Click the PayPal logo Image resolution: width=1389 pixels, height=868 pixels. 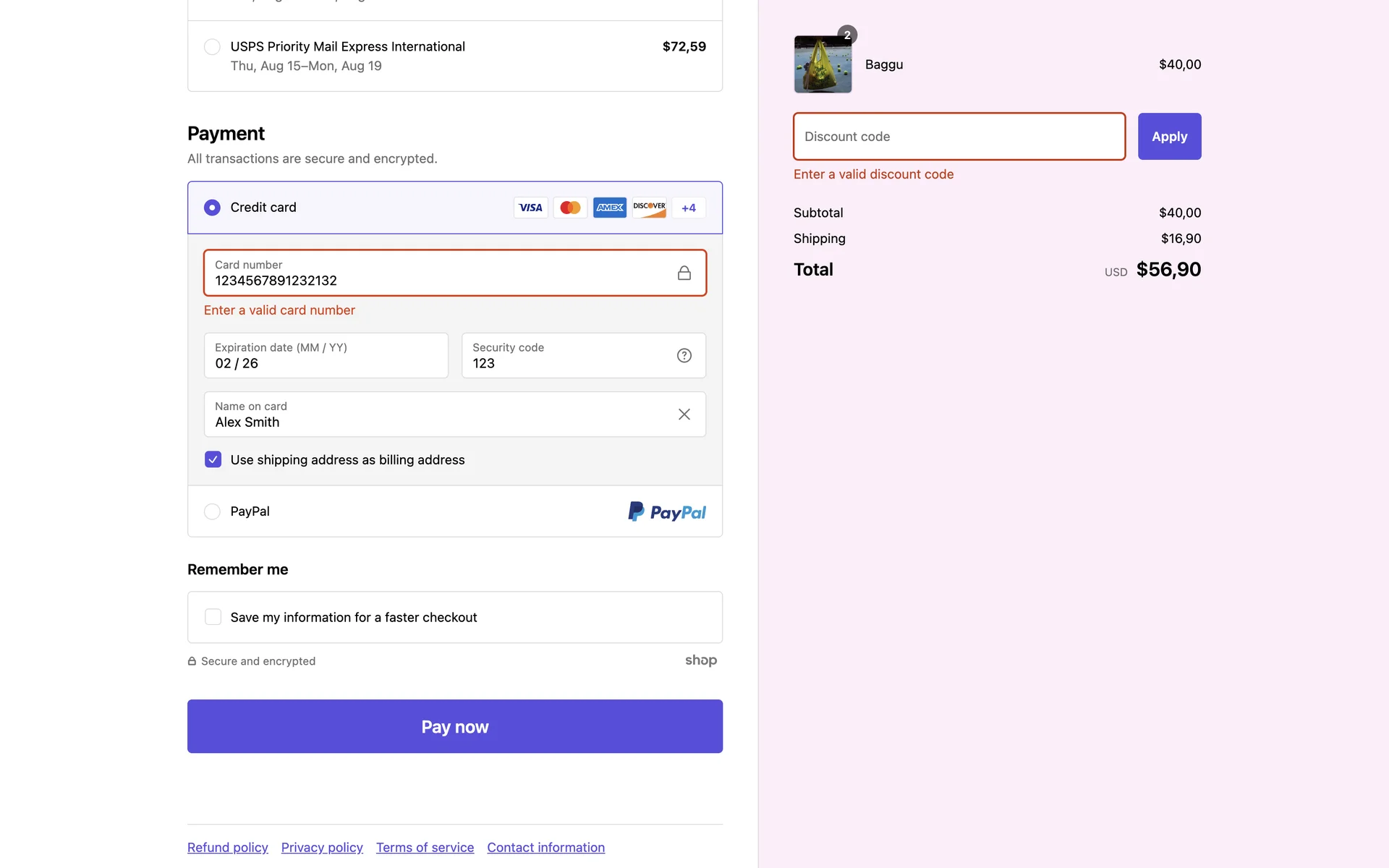pos(666,511)
